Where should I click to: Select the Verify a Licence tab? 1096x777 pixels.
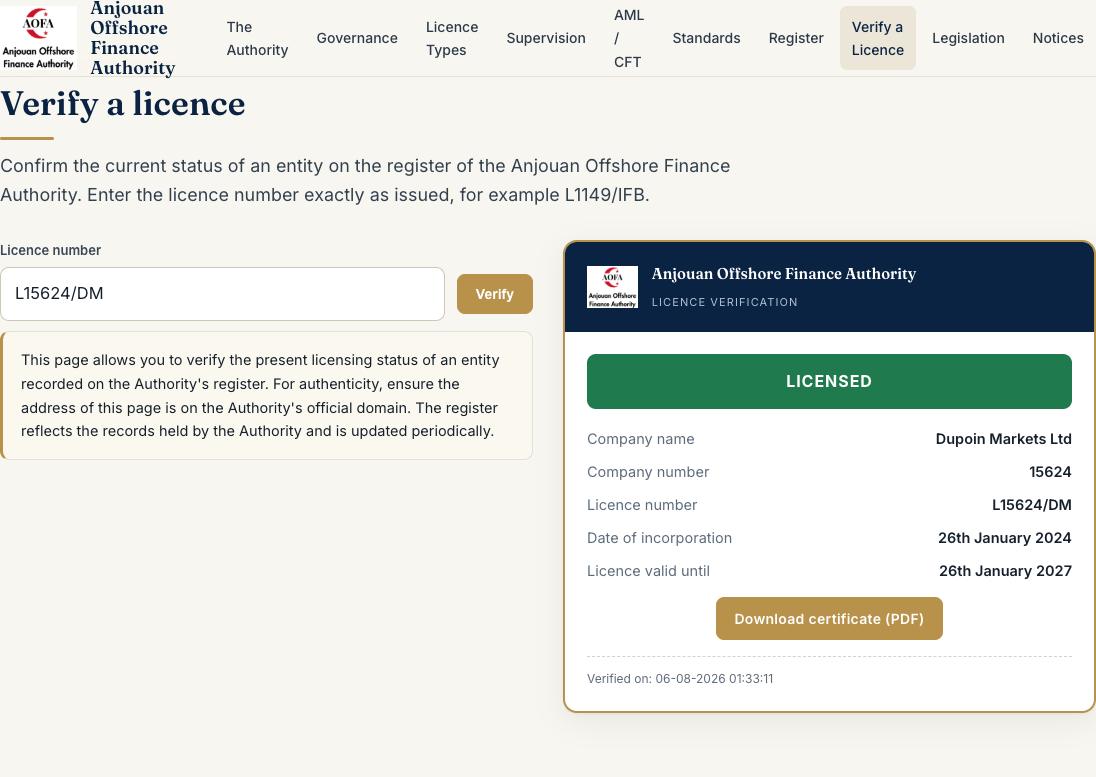[x=877, y=38]
